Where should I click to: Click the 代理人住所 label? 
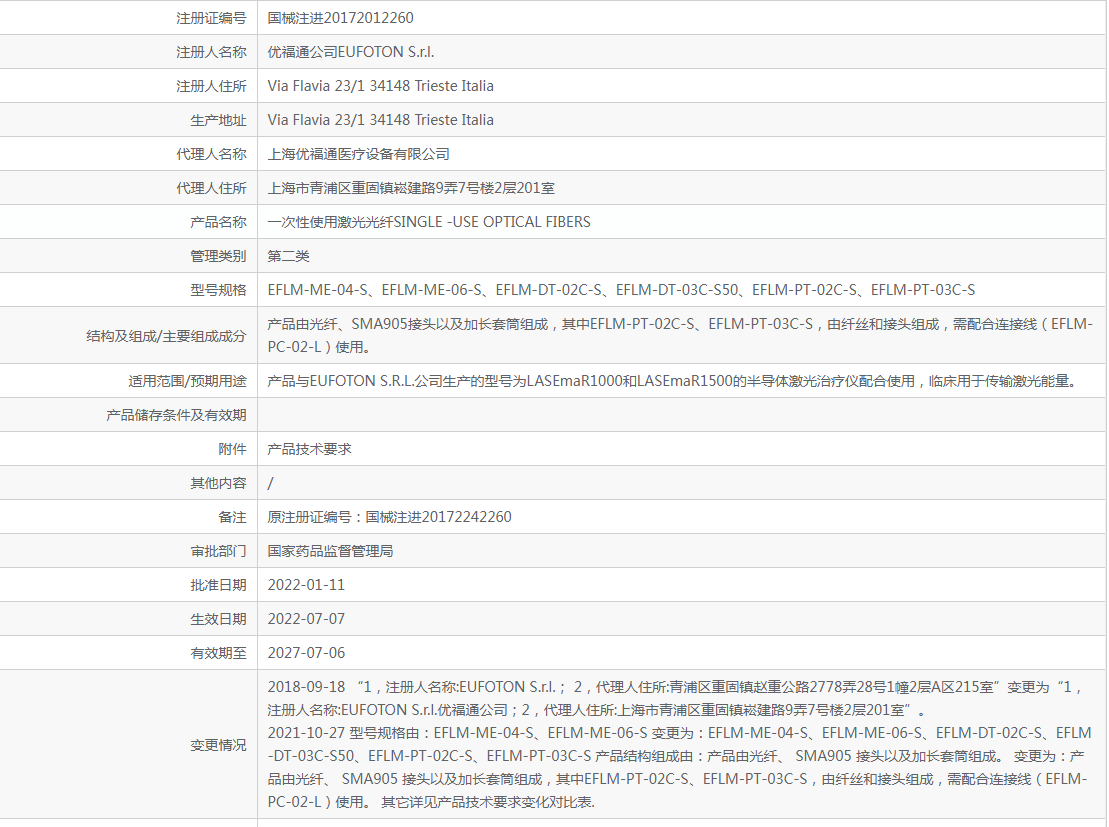(x=211, y=187)
